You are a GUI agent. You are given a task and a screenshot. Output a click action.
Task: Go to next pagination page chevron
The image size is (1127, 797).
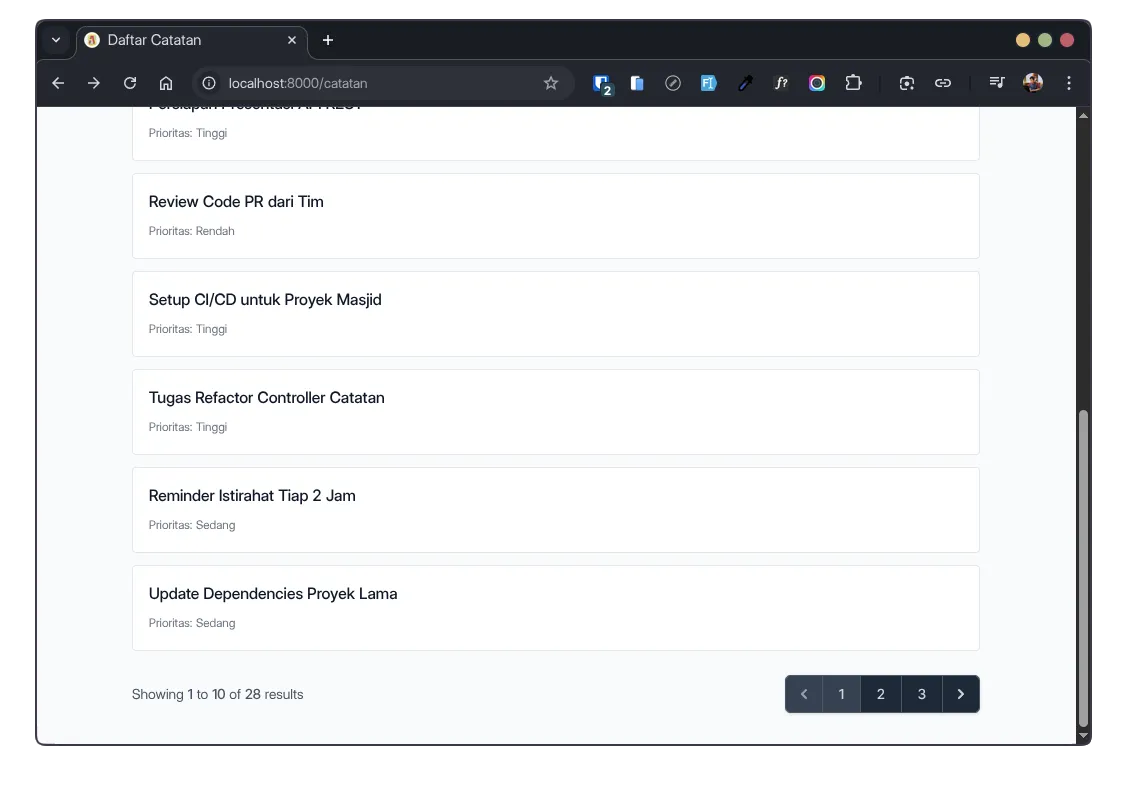pyautogui.click(x=960, y=694)
